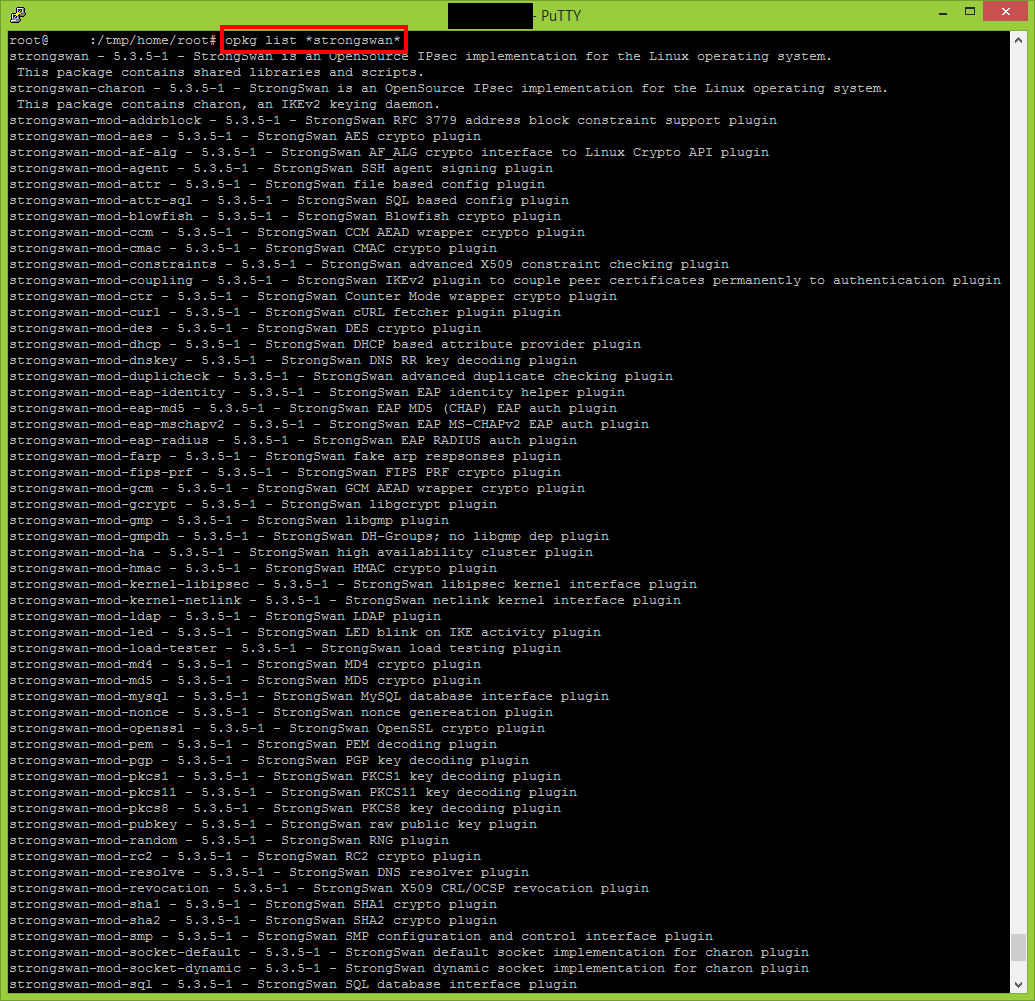Select the strongswan-mod-coupling entry
1035x1001 pixels.
[x=505, y=280]
